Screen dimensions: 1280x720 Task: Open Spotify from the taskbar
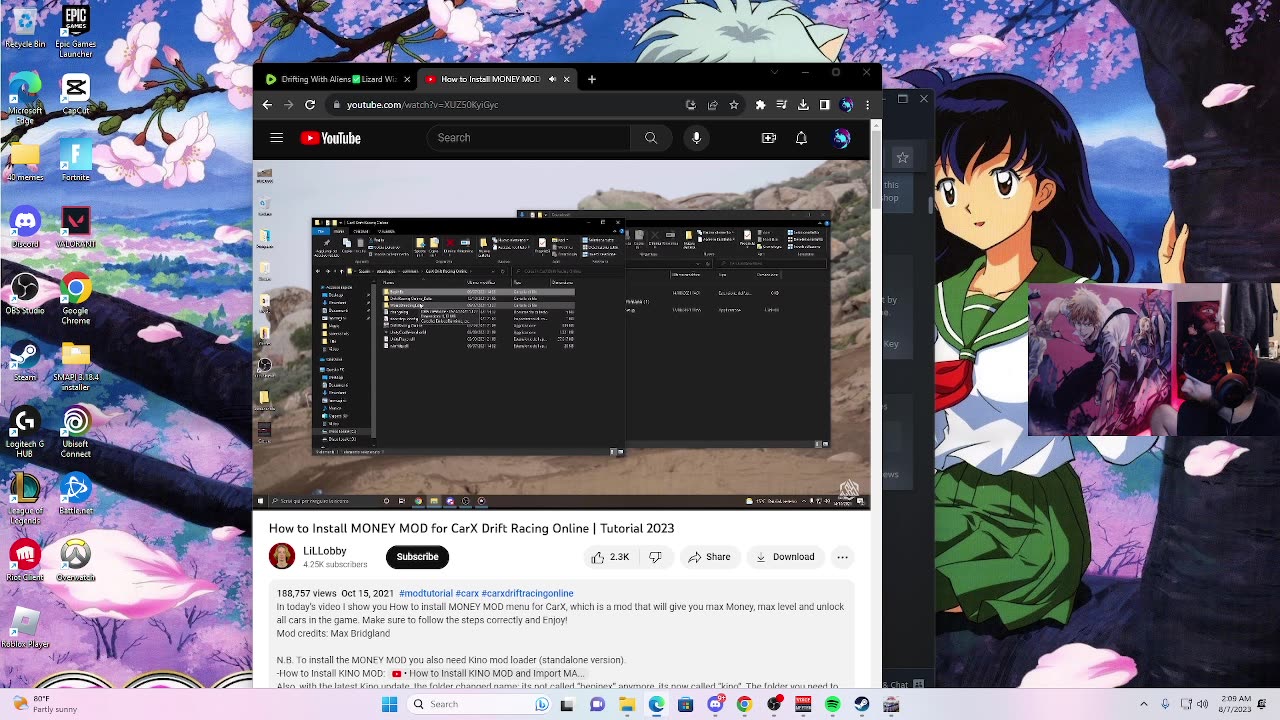click(832, 704)
